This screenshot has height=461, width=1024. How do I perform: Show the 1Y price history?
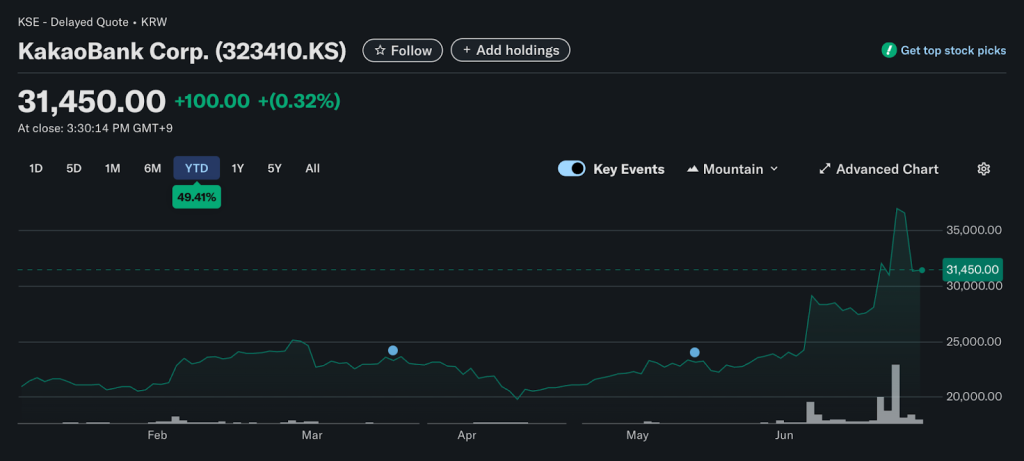[238, 168]
